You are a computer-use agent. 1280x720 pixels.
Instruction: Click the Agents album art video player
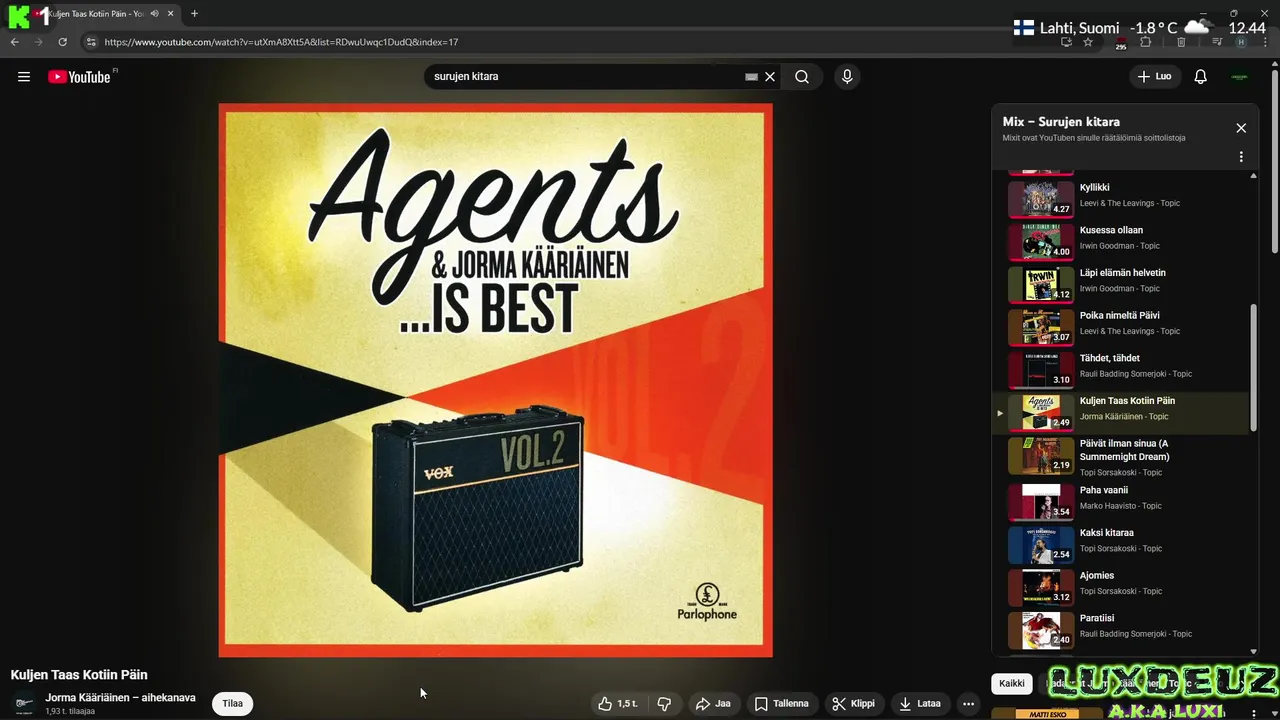496,380
